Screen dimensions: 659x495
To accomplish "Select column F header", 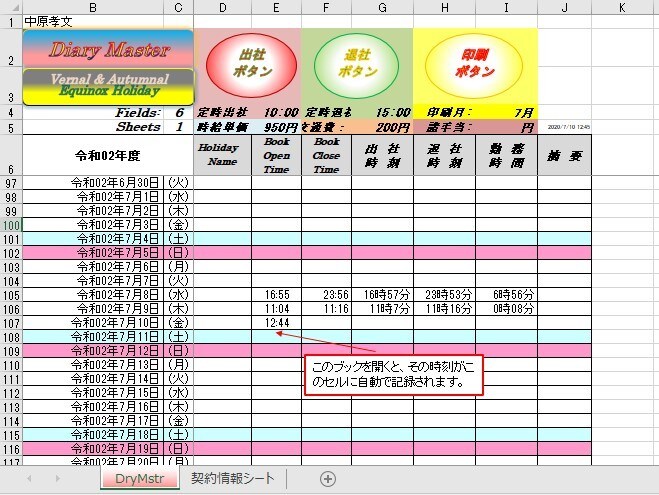I will [x=326, y=7].
